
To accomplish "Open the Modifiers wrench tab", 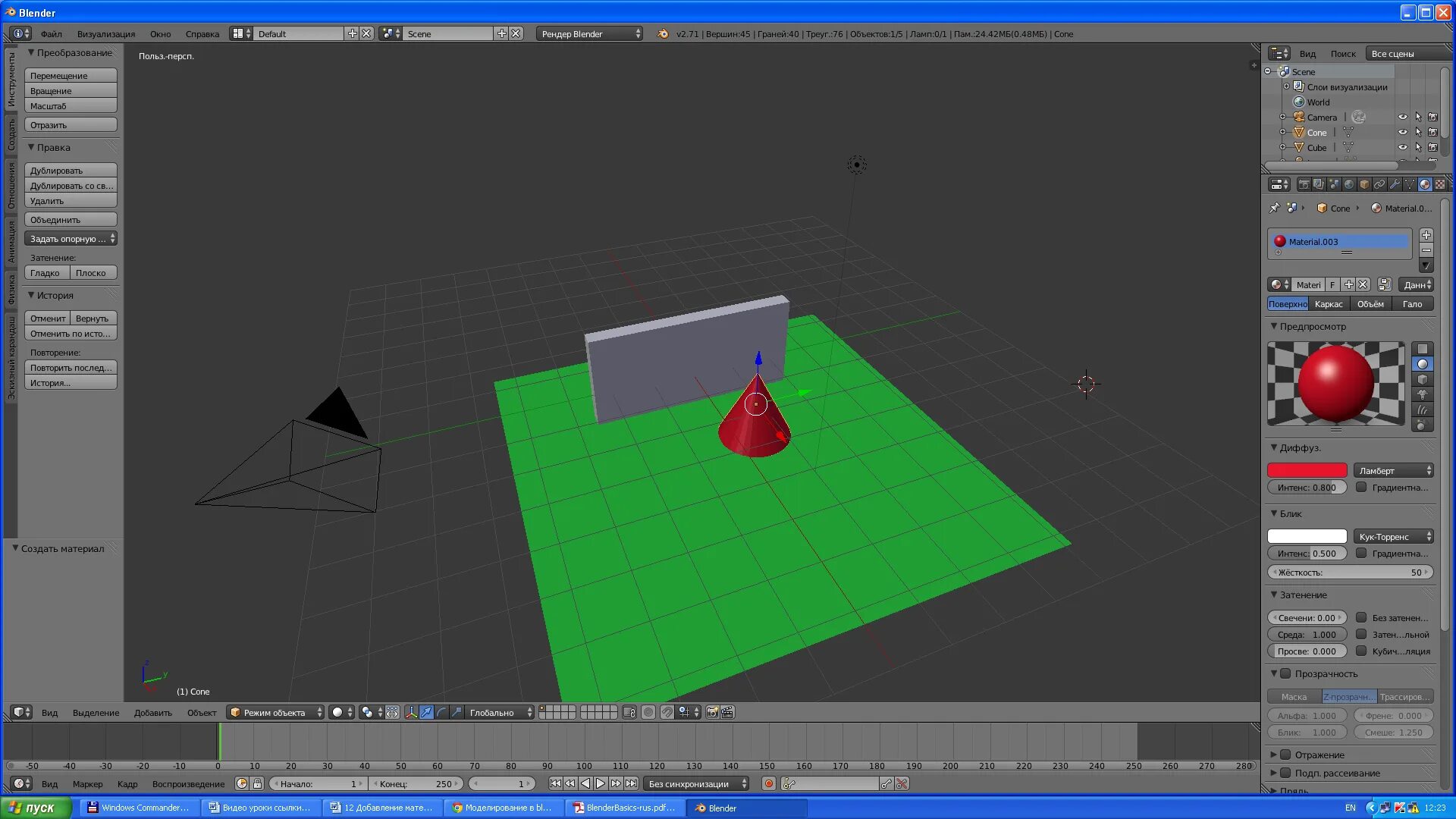I will pyautogui.click(x=1395, y=184).
